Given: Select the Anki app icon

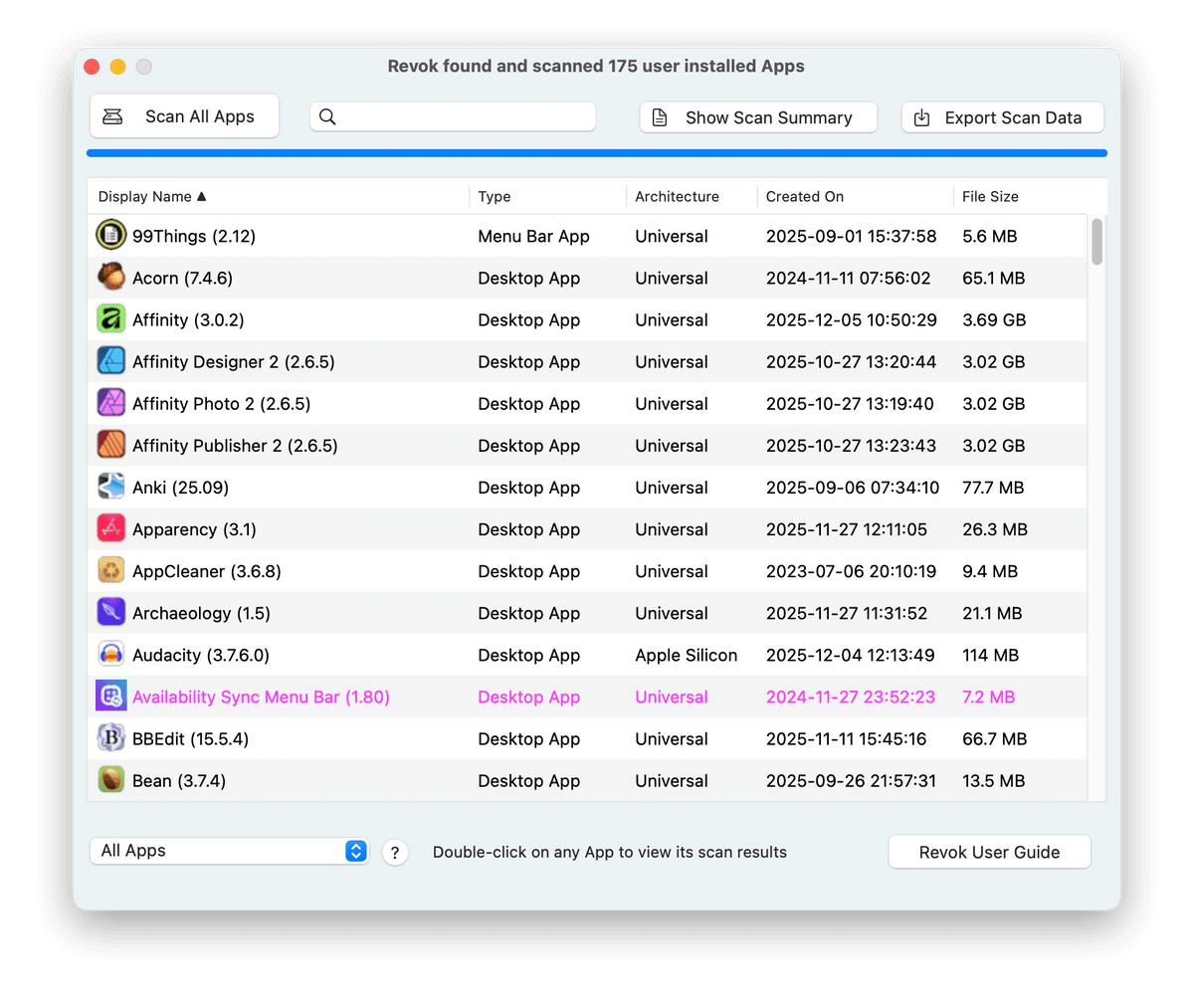Looking at the screenshot, I should coord(110,487).
